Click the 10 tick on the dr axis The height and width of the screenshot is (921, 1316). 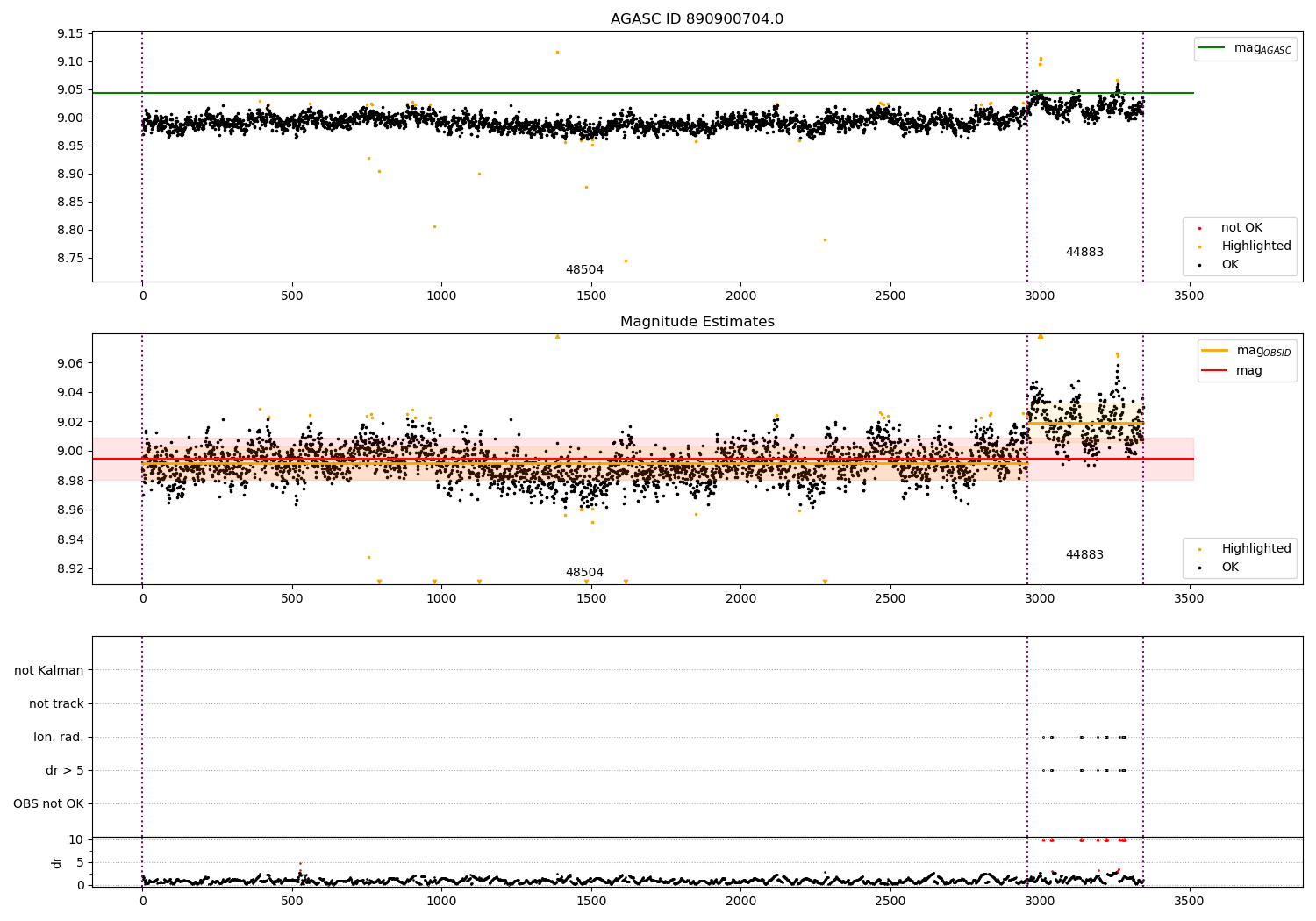(x=76, y=840)
